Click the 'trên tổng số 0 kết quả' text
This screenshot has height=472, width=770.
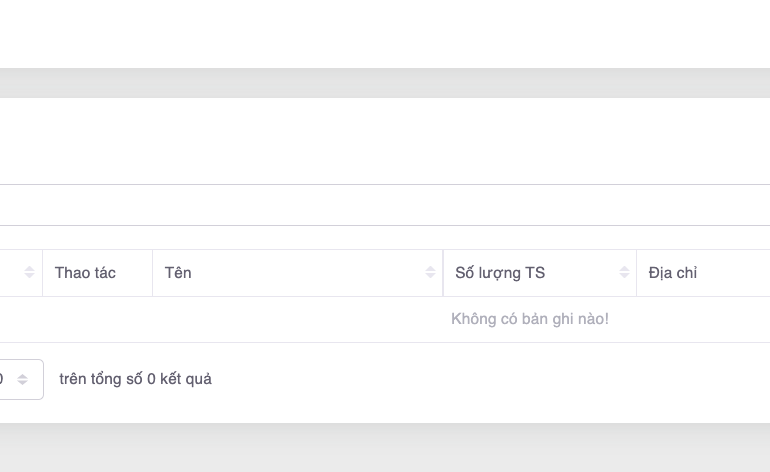pos(135,379)
